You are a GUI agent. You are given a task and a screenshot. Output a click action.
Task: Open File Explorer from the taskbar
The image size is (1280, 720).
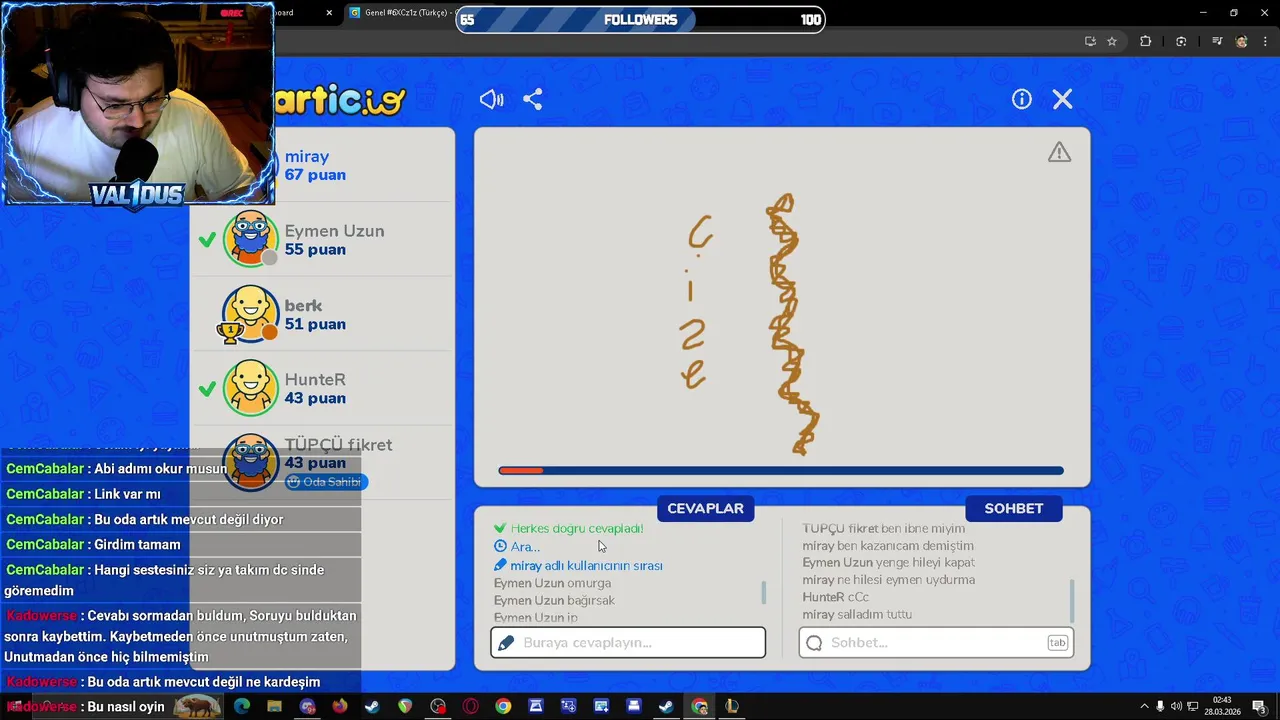pyautogui.click(x=274, y=707)
